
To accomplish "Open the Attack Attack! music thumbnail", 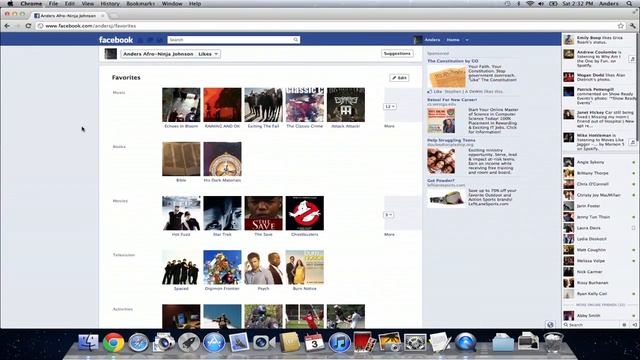I will [x=346, y=105].
